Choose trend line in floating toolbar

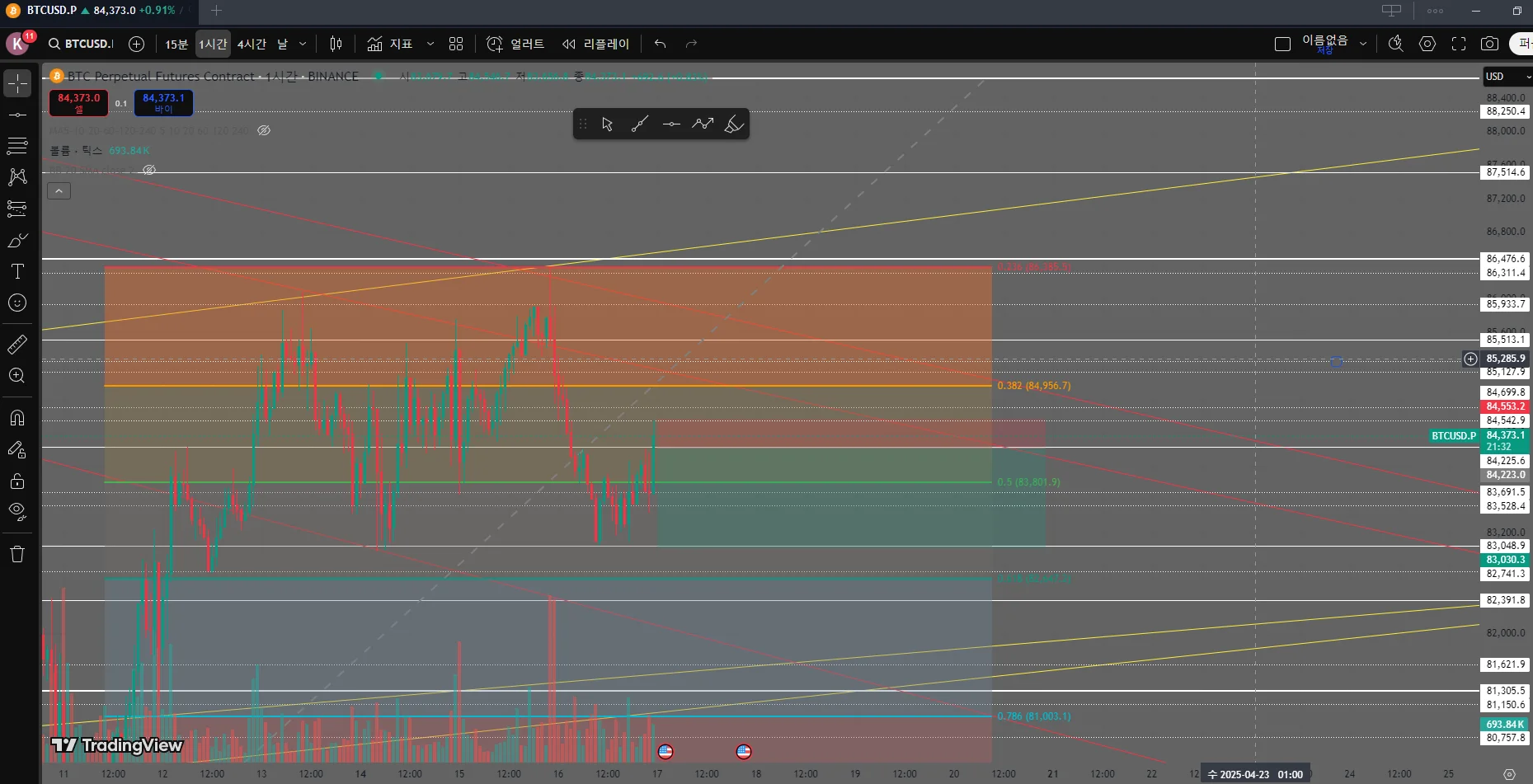[x=639, y=124]
